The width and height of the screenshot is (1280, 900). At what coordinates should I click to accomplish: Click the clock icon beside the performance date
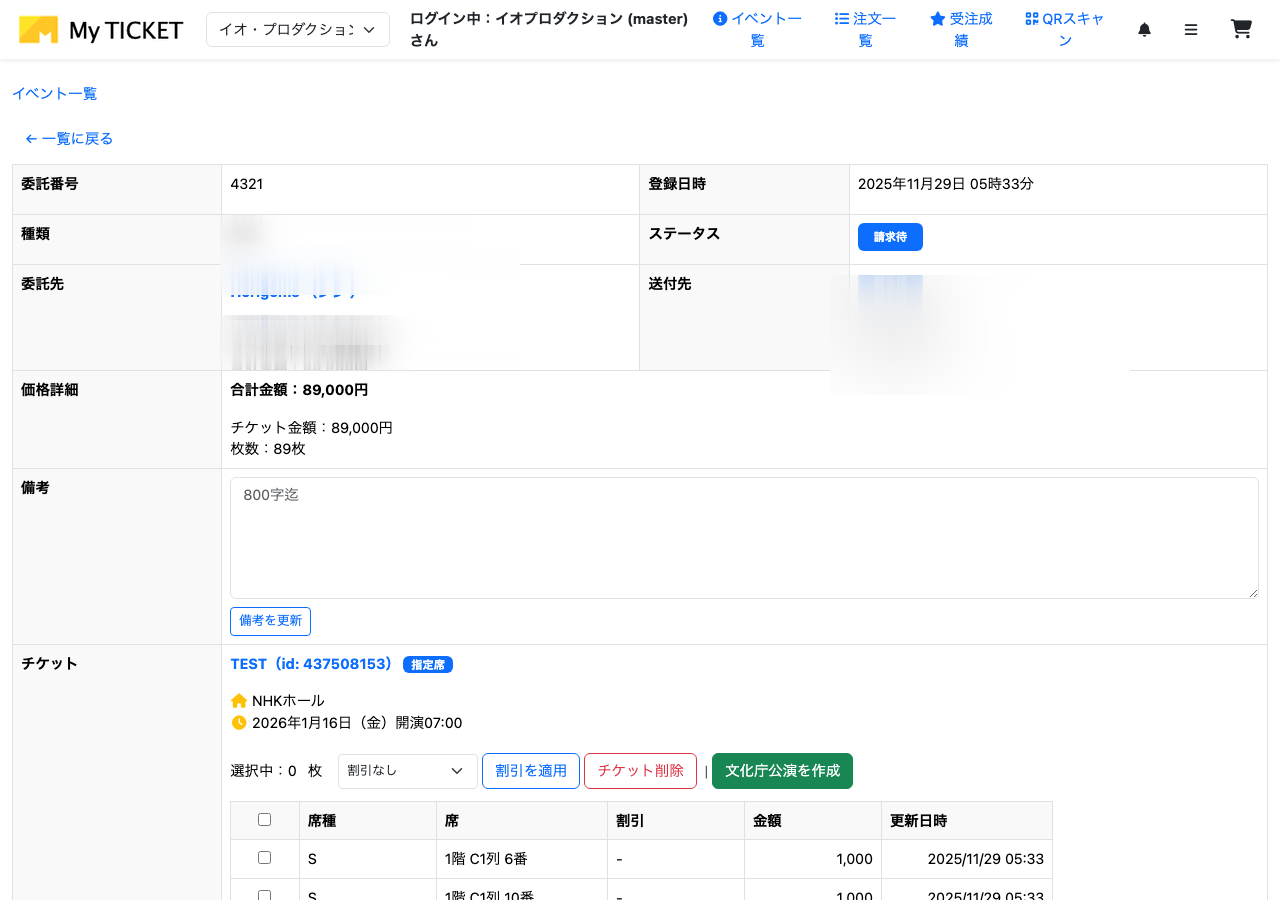(x=237, y=722)
